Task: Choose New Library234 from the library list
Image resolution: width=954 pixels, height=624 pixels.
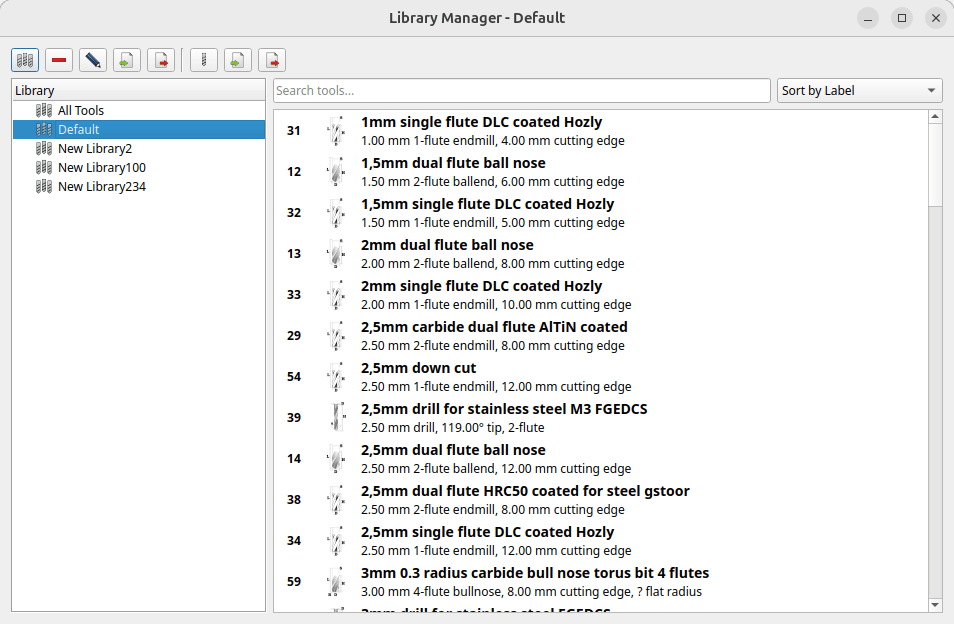Action: click(101, 187)
